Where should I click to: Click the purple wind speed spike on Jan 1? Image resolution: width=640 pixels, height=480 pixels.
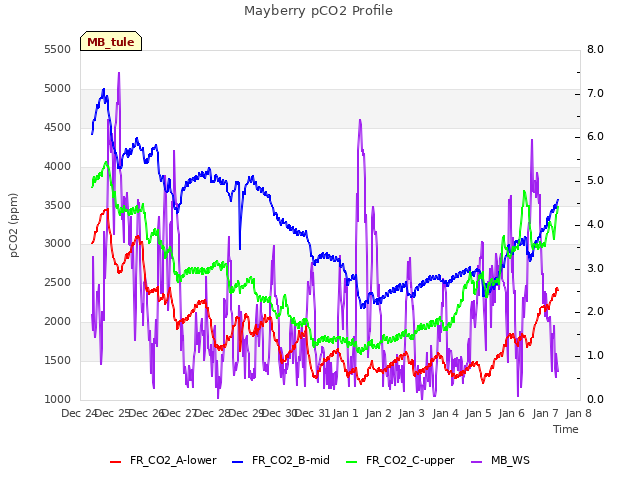[x=360, y=120]
